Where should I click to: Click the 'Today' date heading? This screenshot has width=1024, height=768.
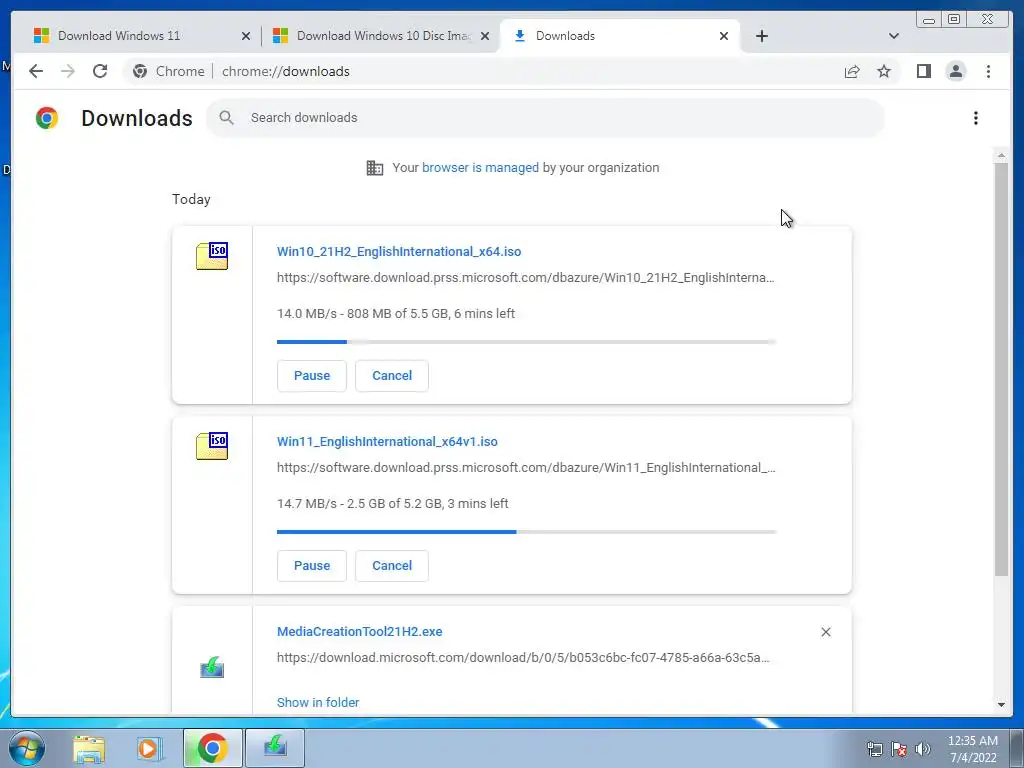191,199
